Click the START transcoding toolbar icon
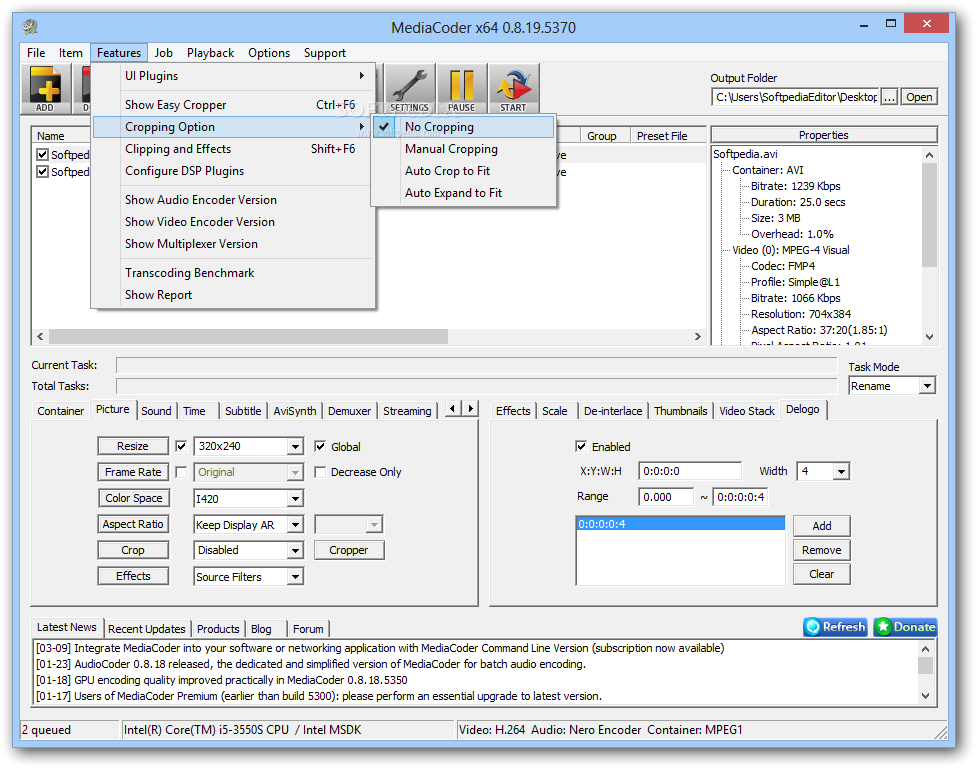The image size is (976, 768). (x=514, y=88)
